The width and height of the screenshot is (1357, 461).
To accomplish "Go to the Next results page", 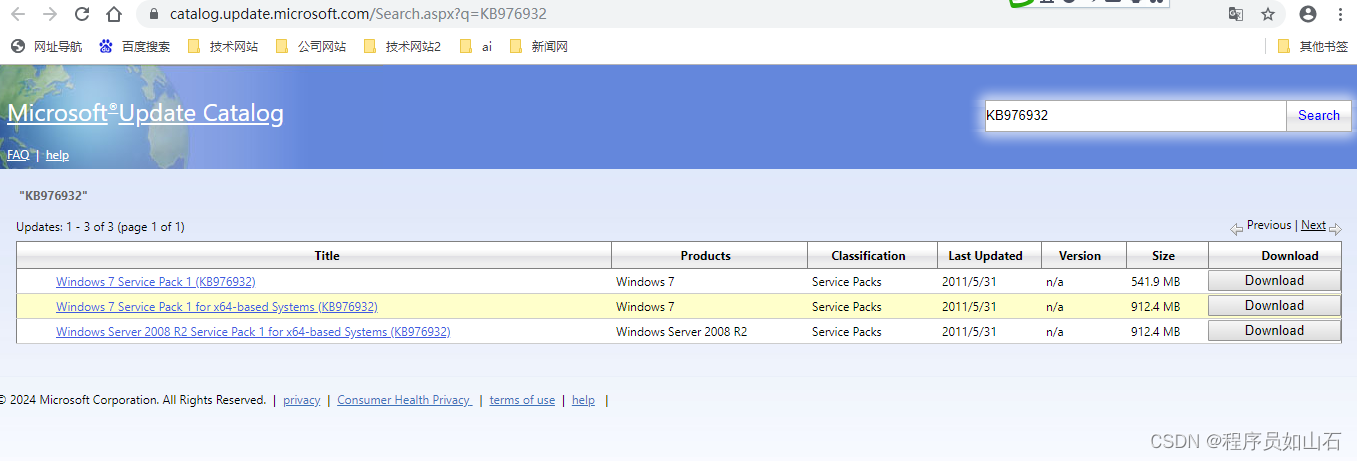I will [x=1313, y=225].
